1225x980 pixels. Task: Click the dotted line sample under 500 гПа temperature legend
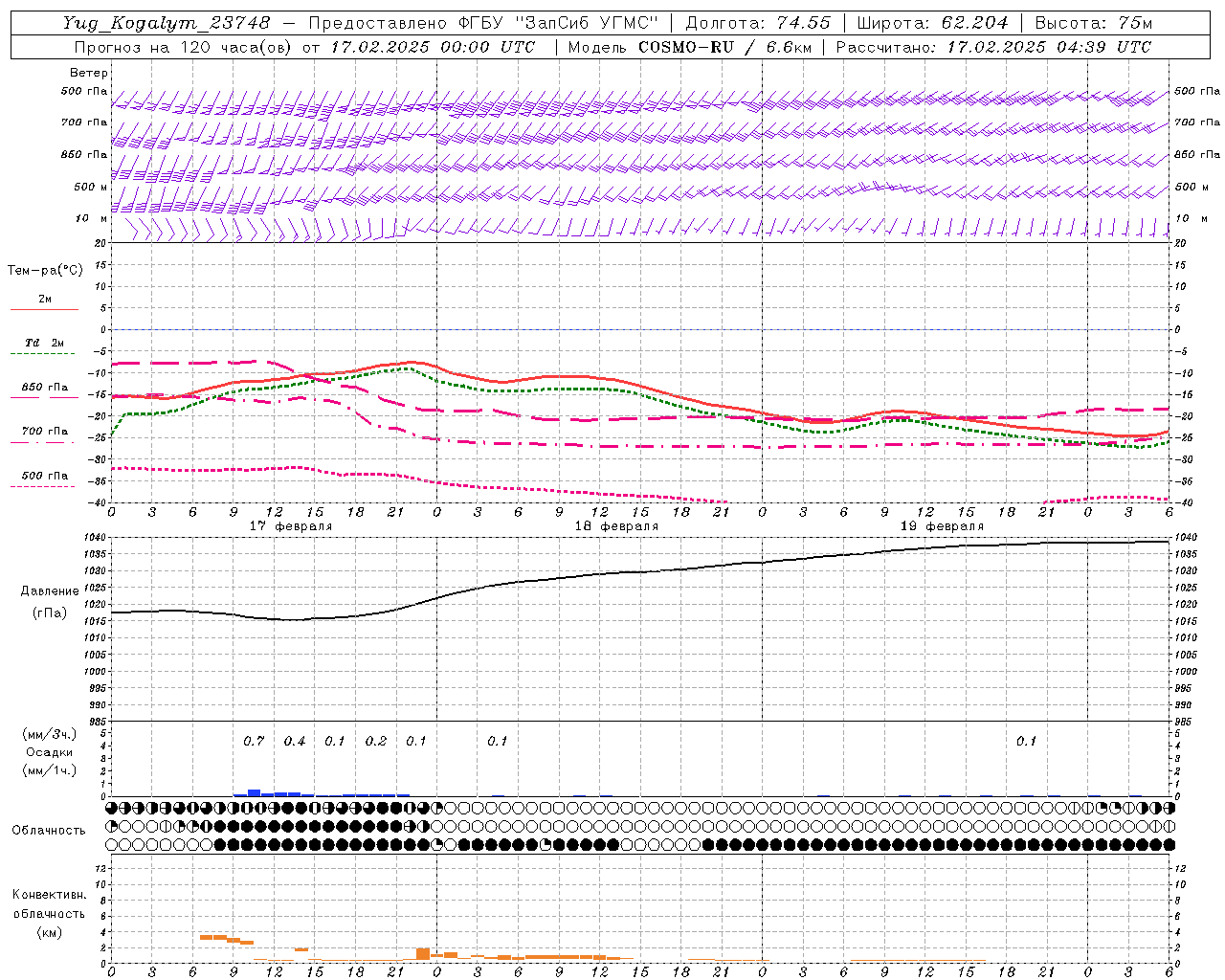coord(44,487)
